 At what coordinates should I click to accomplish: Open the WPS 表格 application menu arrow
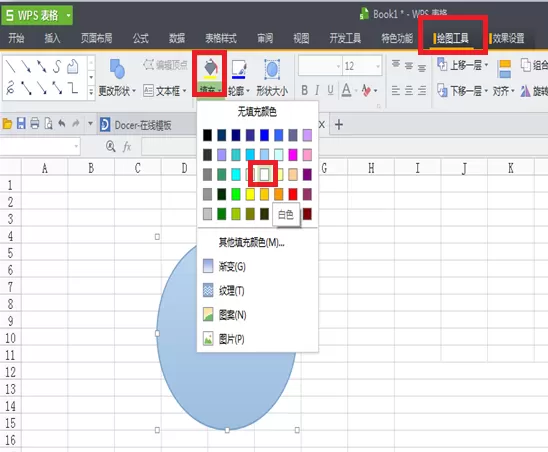(68, 15)
